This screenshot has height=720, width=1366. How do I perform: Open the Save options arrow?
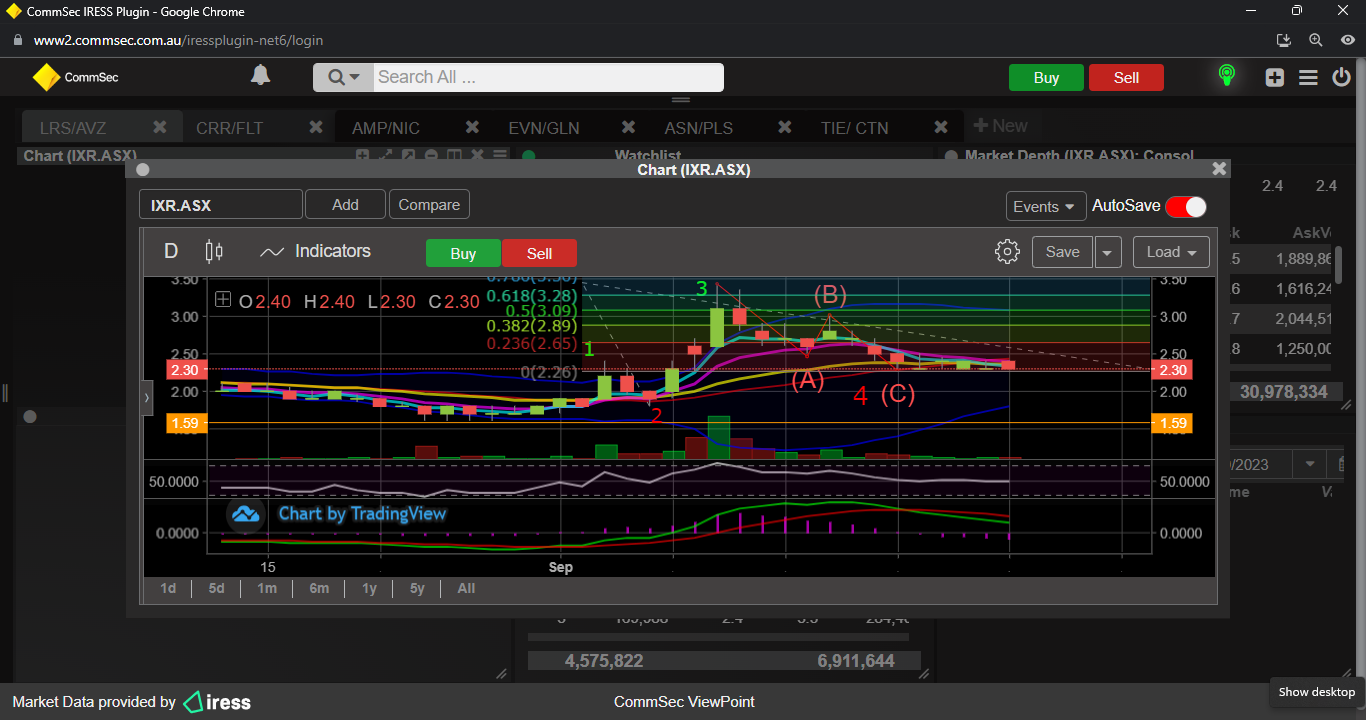click(1107, 253)
